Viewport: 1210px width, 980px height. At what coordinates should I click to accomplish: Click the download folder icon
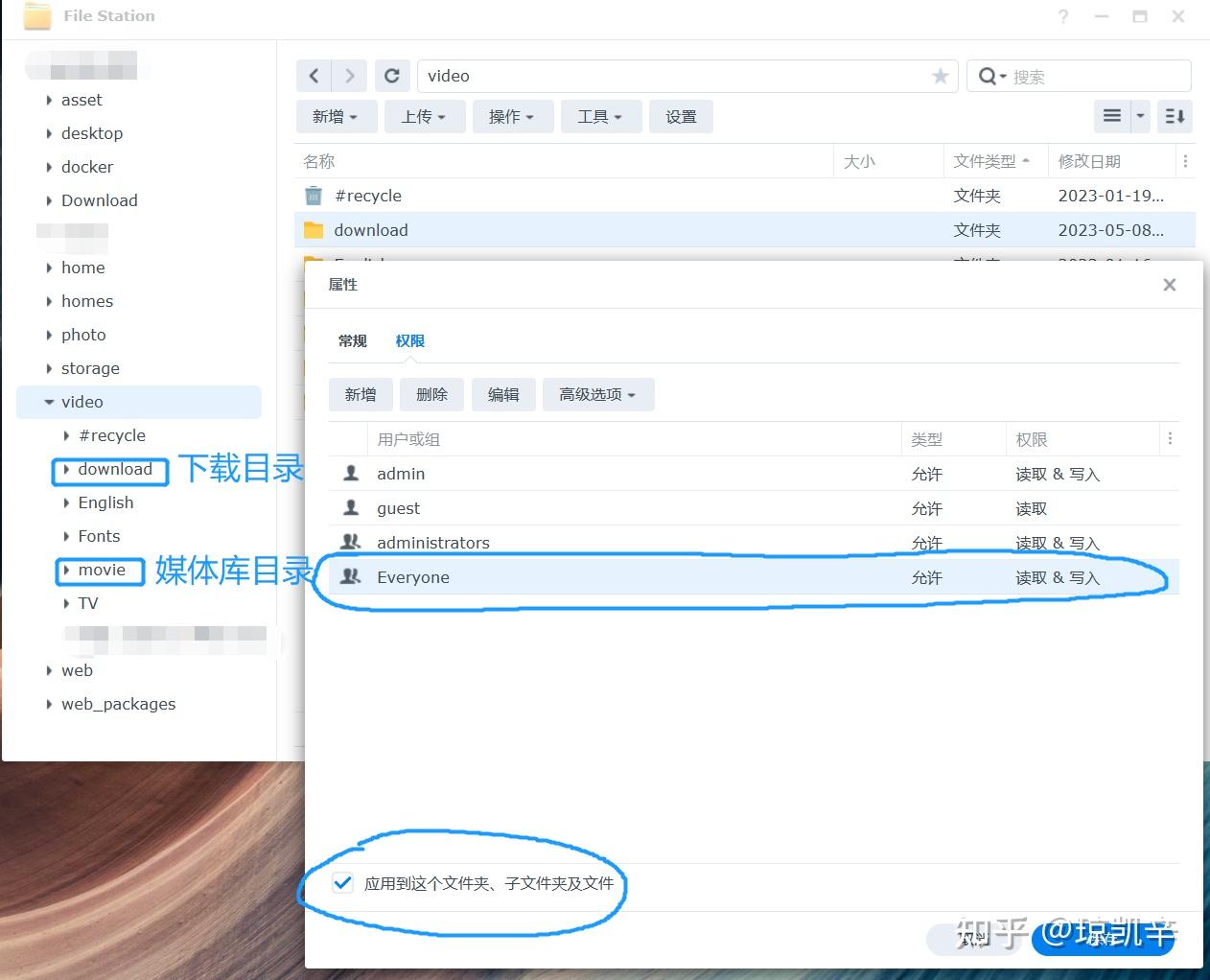[313, 229]
